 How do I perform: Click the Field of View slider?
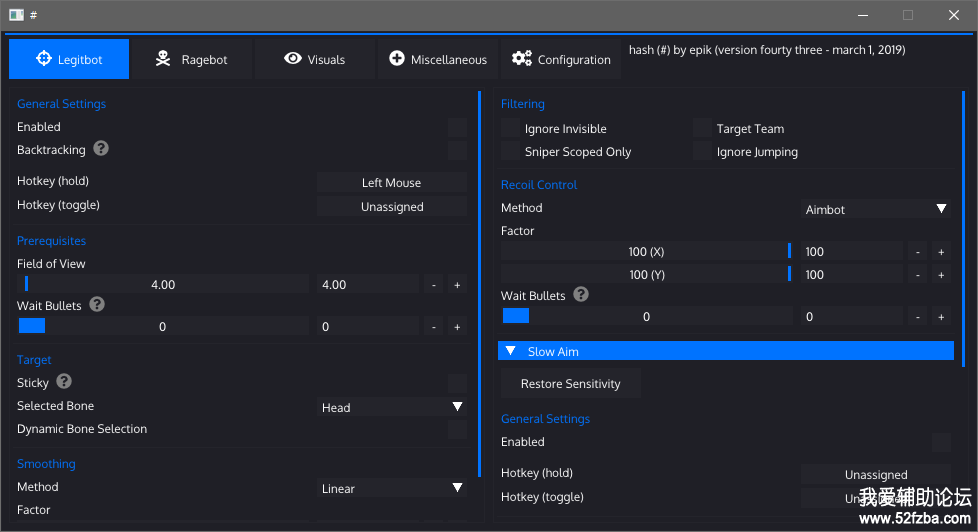tap(163, 285)
